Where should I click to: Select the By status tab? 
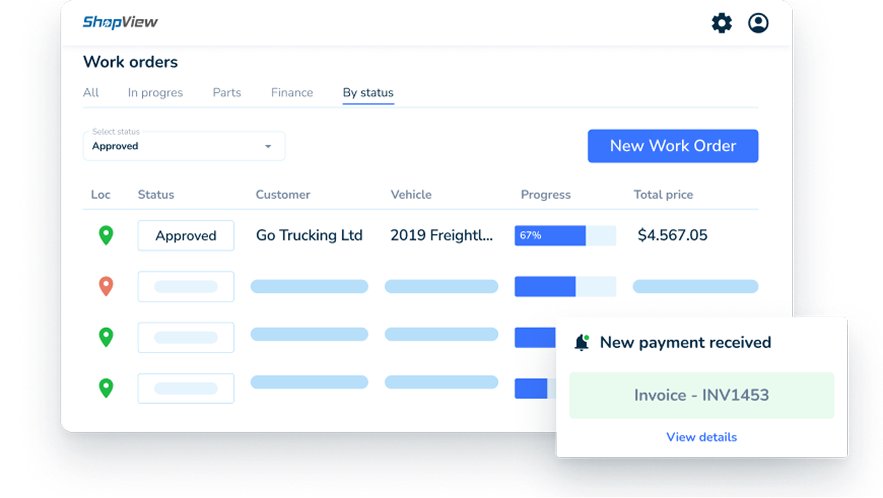click(368, 92)
